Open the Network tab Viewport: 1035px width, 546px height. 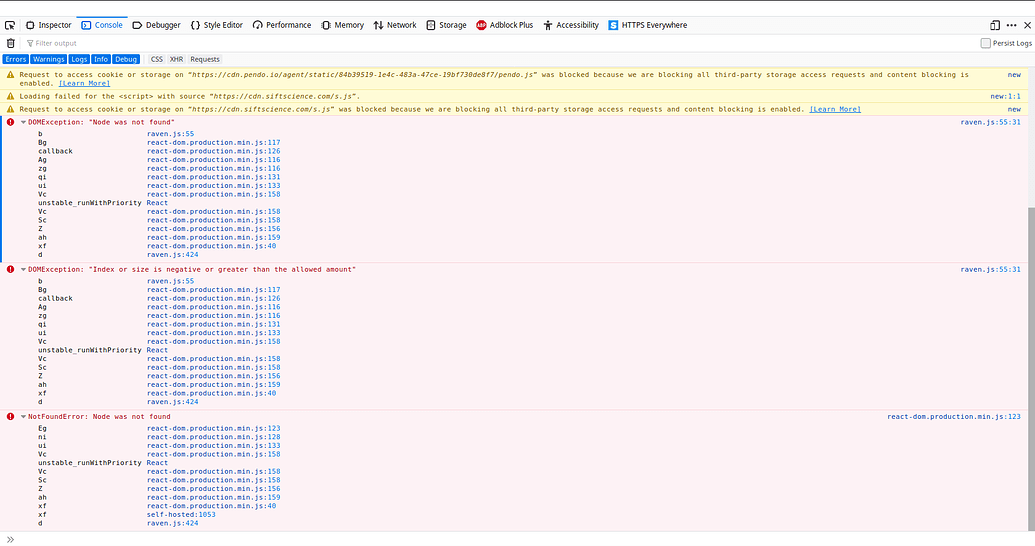click(x=395, y=25)
